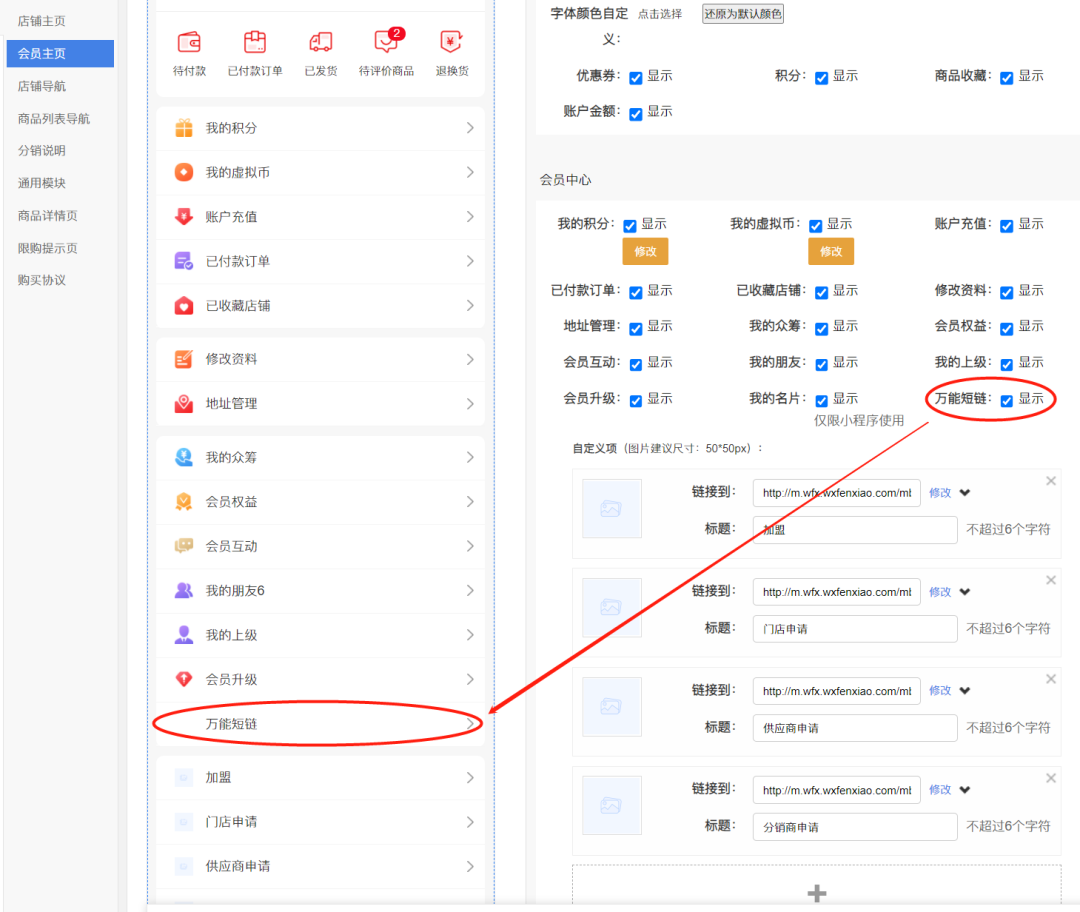Toggle the 积分 显示 checkbox
Viewport: 1080px width, 912px height.
coord(821,78)
